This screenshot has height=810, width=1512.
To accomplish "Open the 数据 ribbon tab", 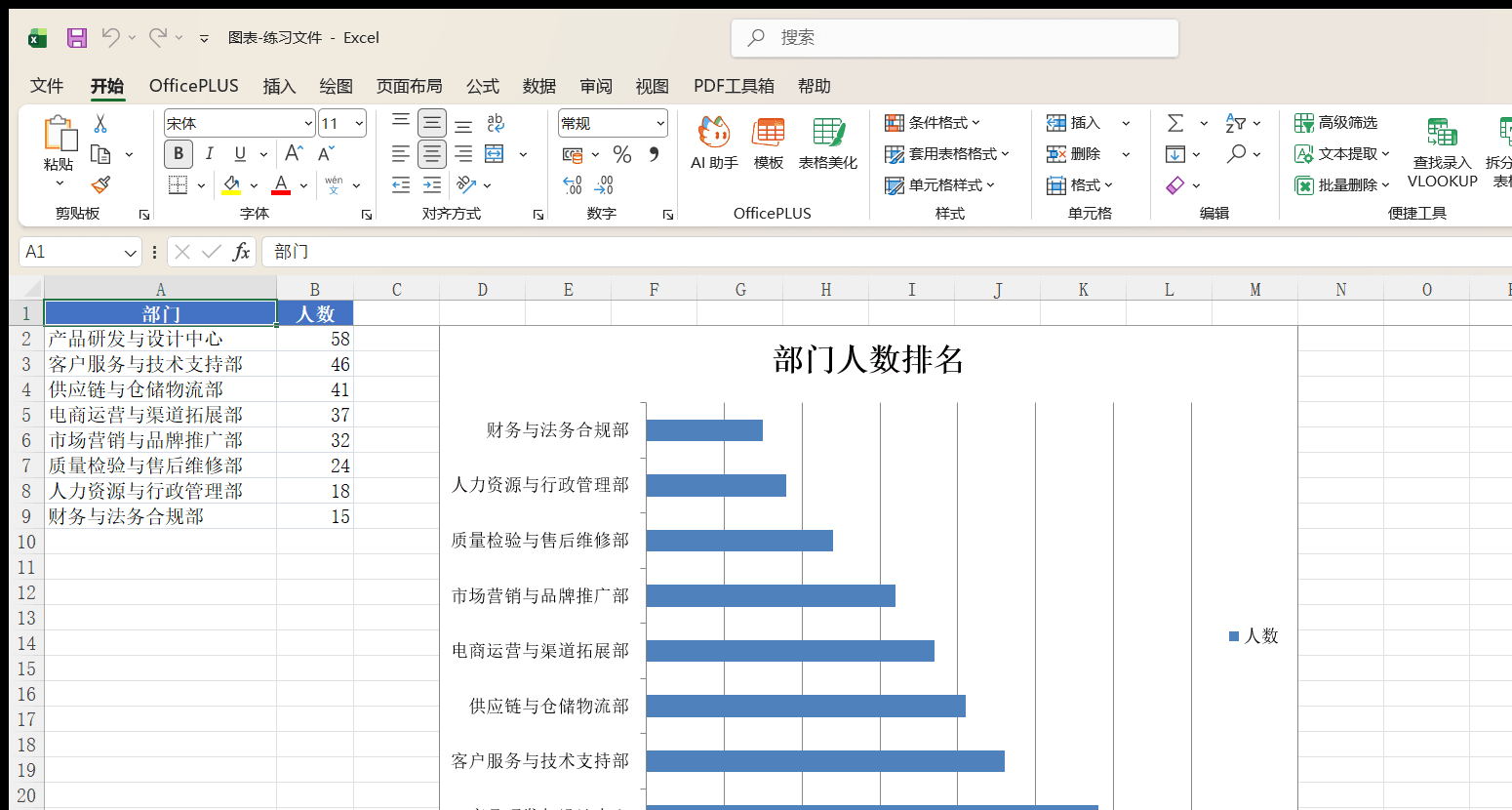I will pos(538,86).
